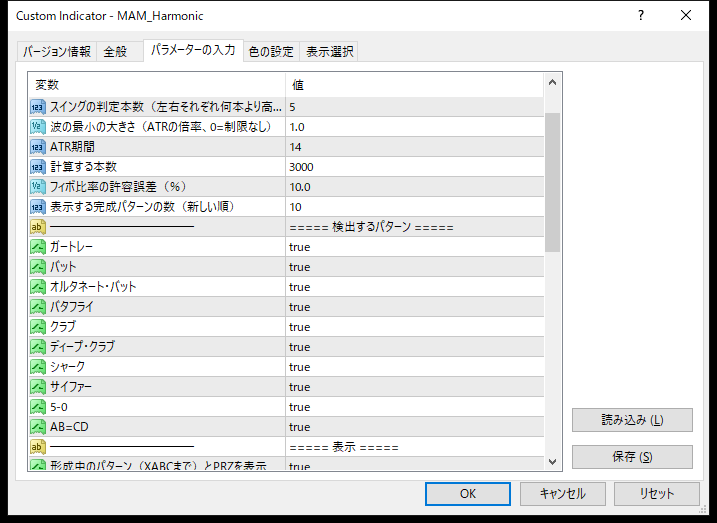This screenshot has width=717, height=523.
Task: Click the scrollbar up arrow
Action: (552, 83)
